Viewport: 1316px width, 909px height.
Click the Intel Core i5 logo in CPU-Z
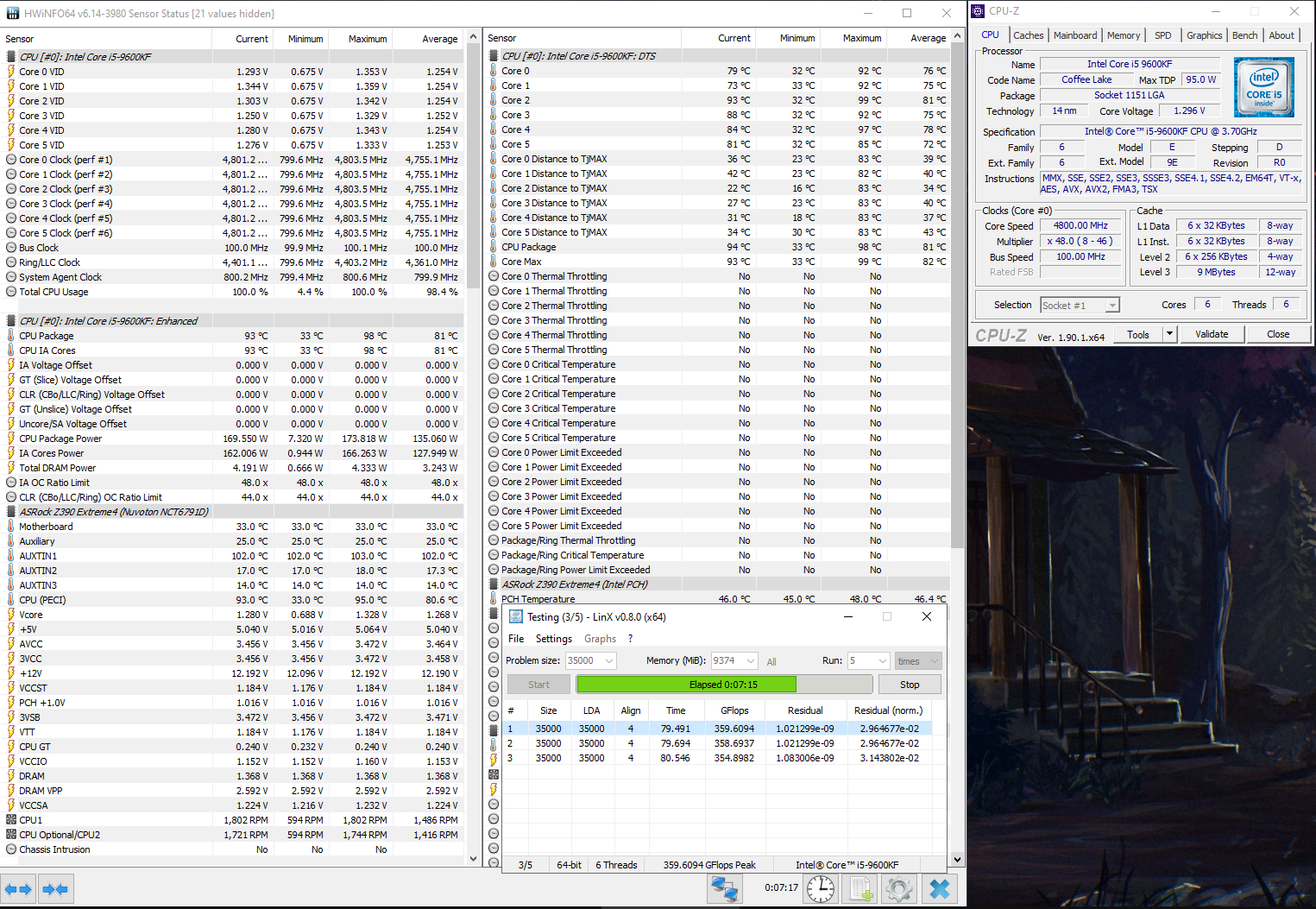tap(1263, 87)
